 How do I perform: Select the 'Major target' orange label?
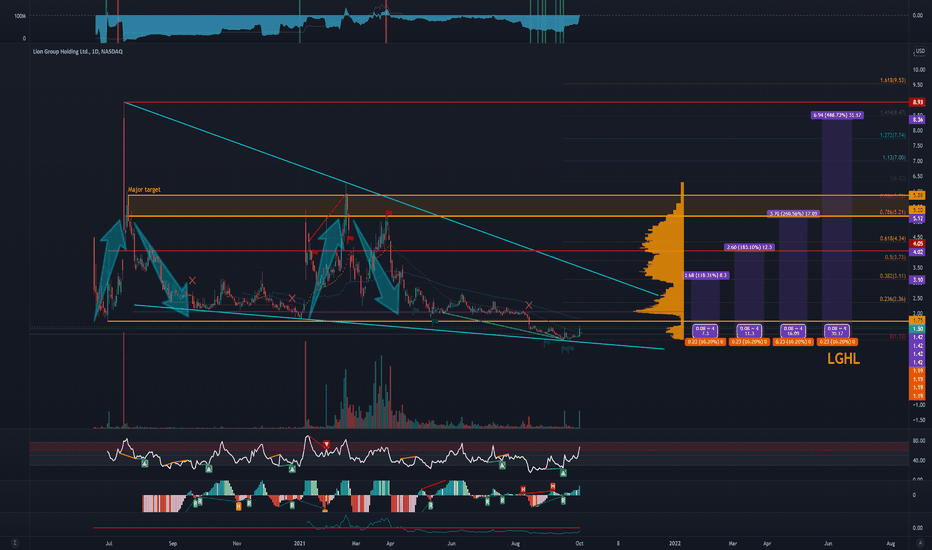(144, 190)
